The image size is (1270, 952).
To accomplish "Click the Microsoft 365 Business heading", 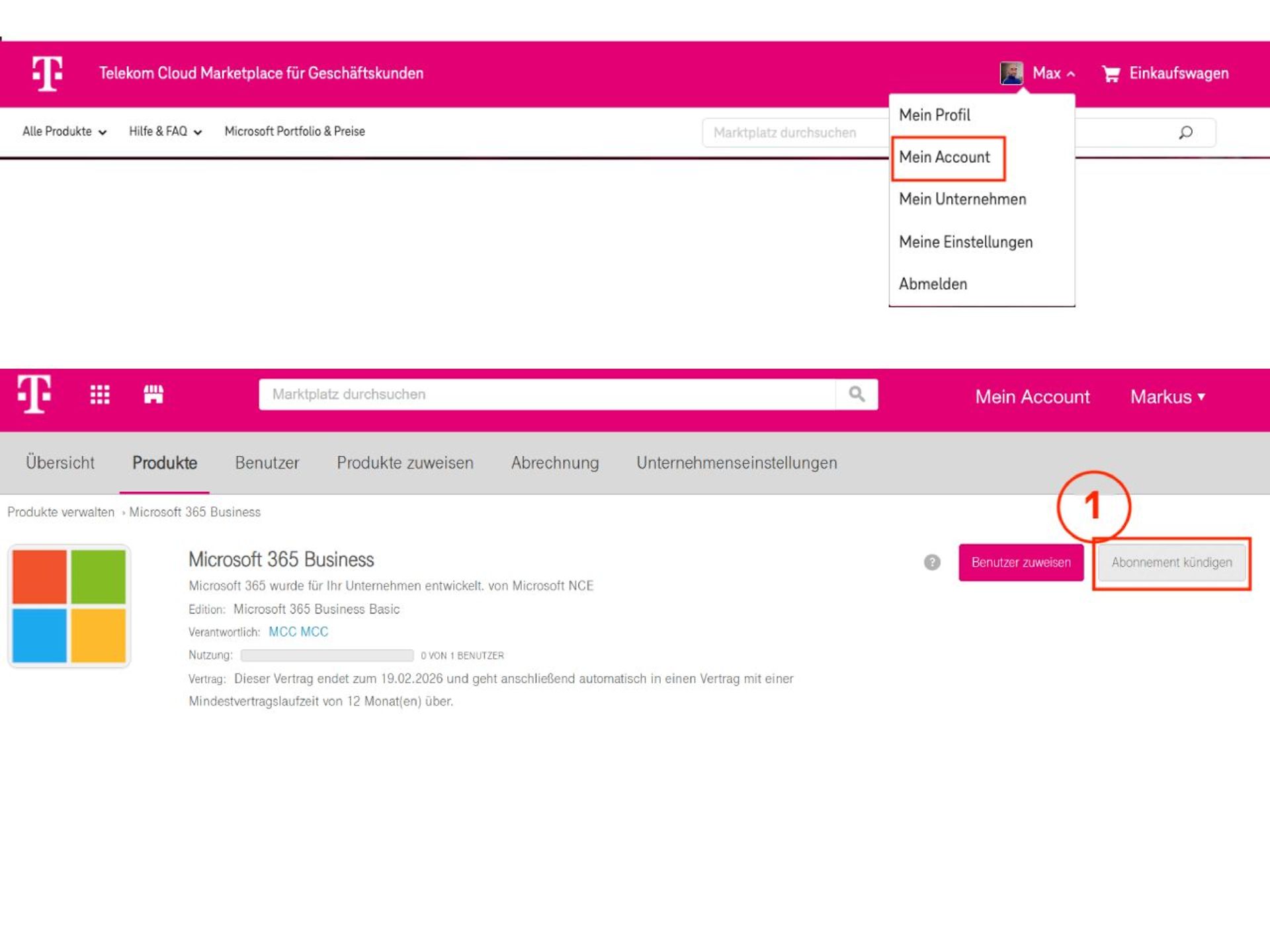I will pyautogui.click(x=281, y=559).
